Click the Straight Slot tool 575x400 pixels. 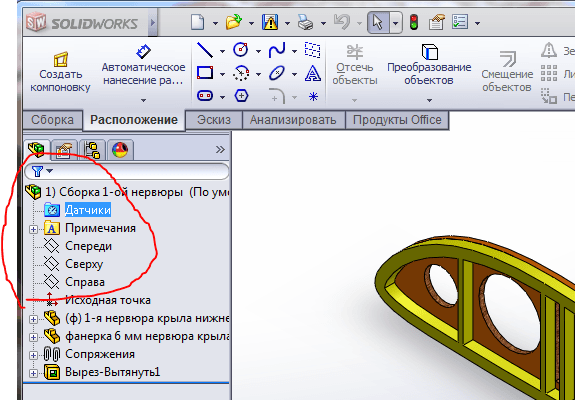(x=205, y=96)
